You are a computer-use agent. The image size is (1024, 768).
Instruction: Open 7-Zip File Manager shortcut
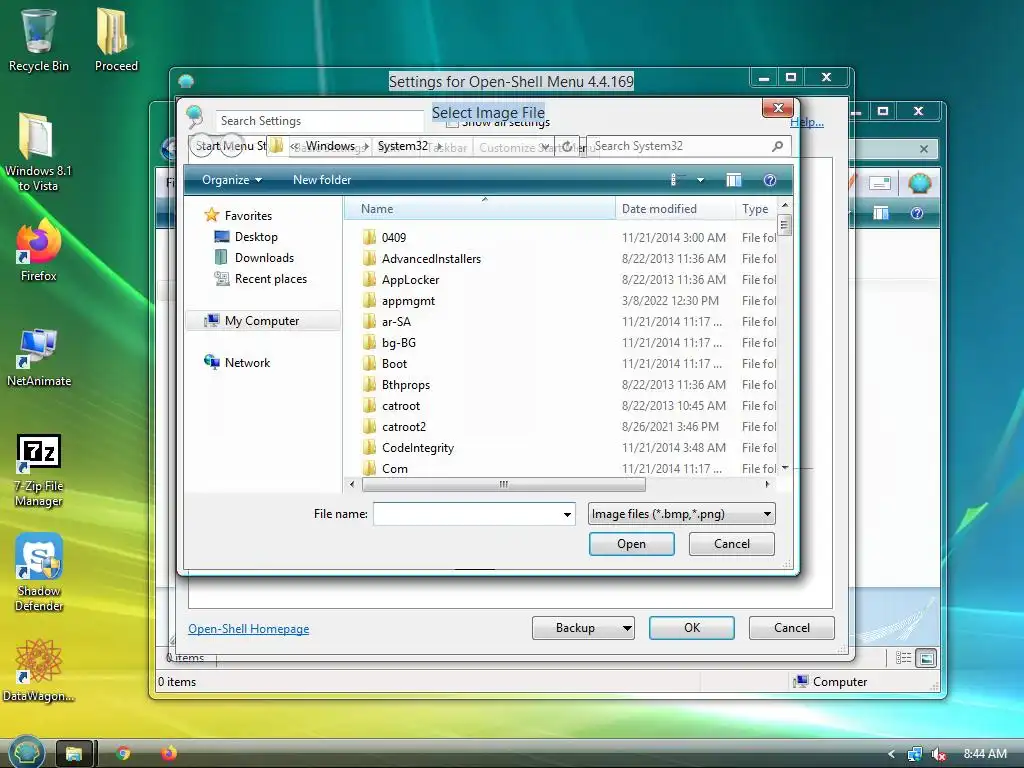tap(39, 470)
